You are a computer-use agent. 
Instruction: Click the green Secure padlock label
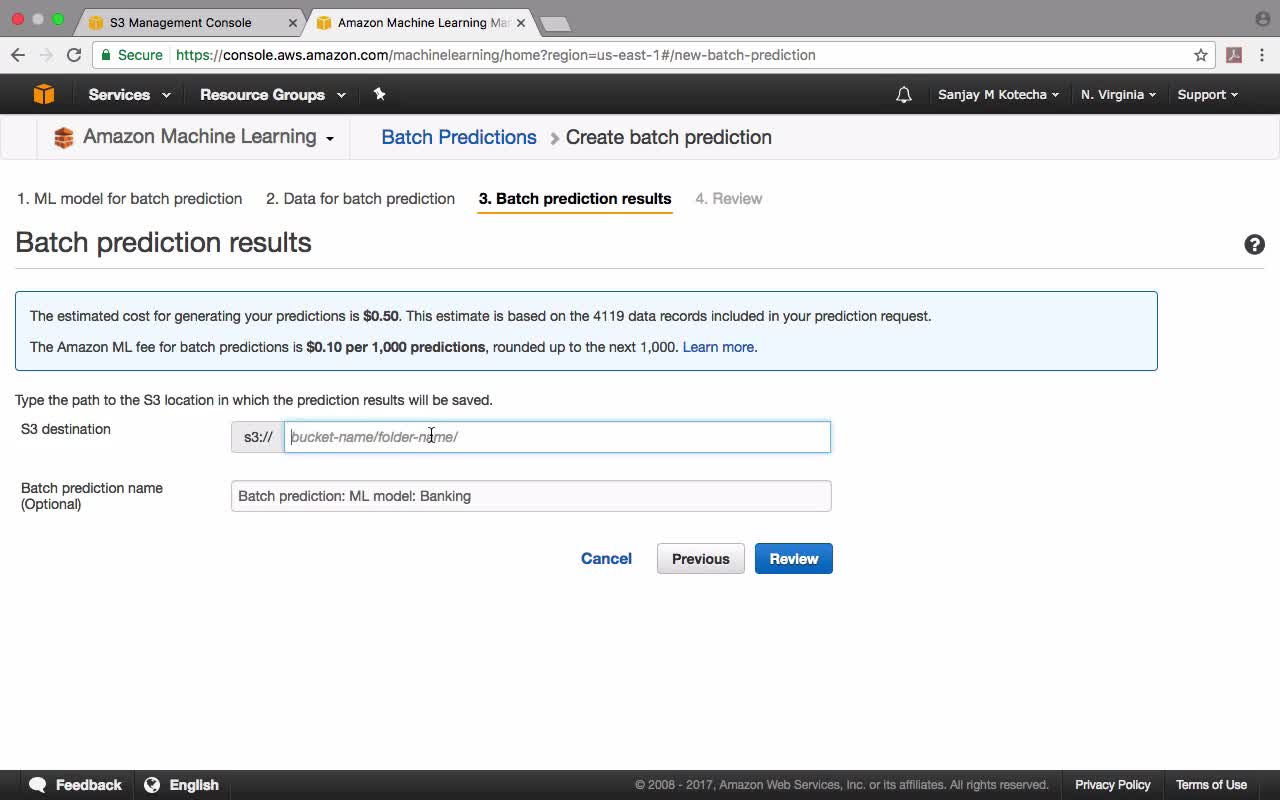(131, 55)
